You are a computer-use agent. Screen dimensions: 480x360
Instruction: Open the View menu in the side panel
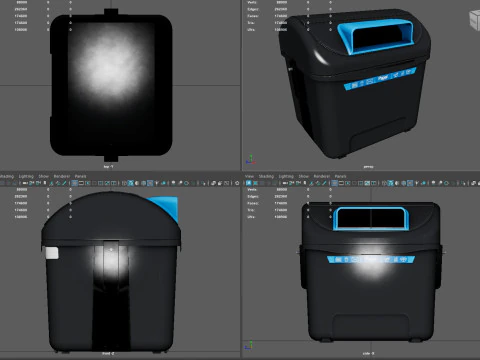point(249,176)
